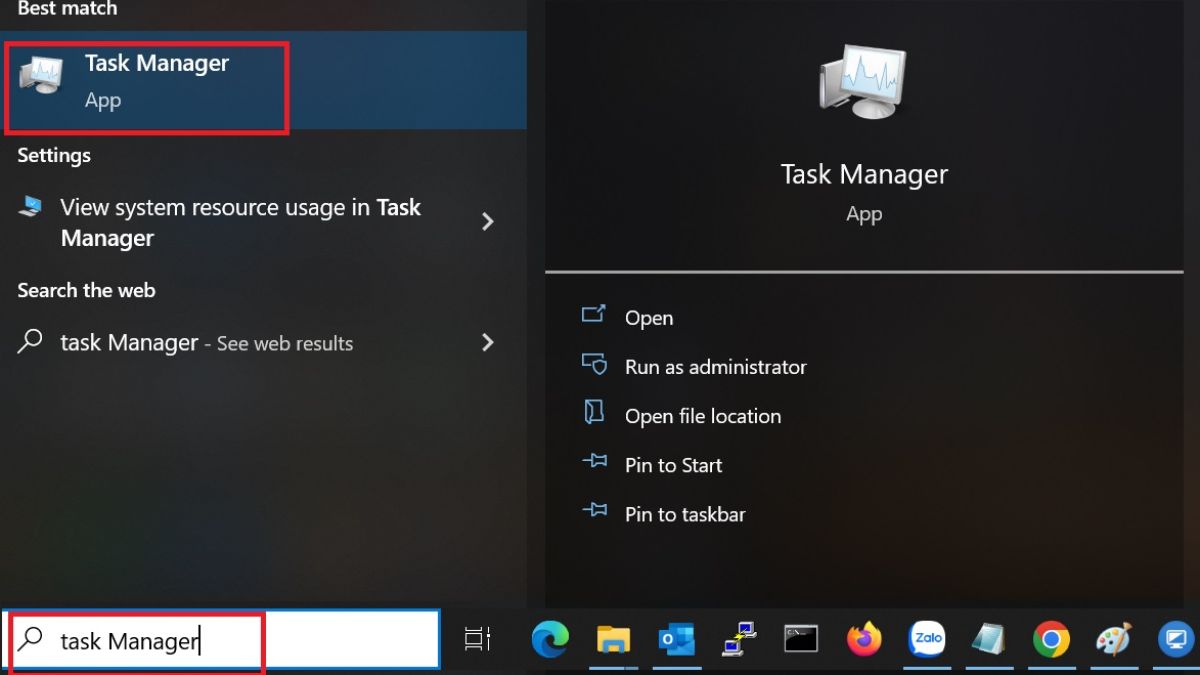
Task: Launch Google Chrome from the taskbar
Action: (x=1052, y=638)
